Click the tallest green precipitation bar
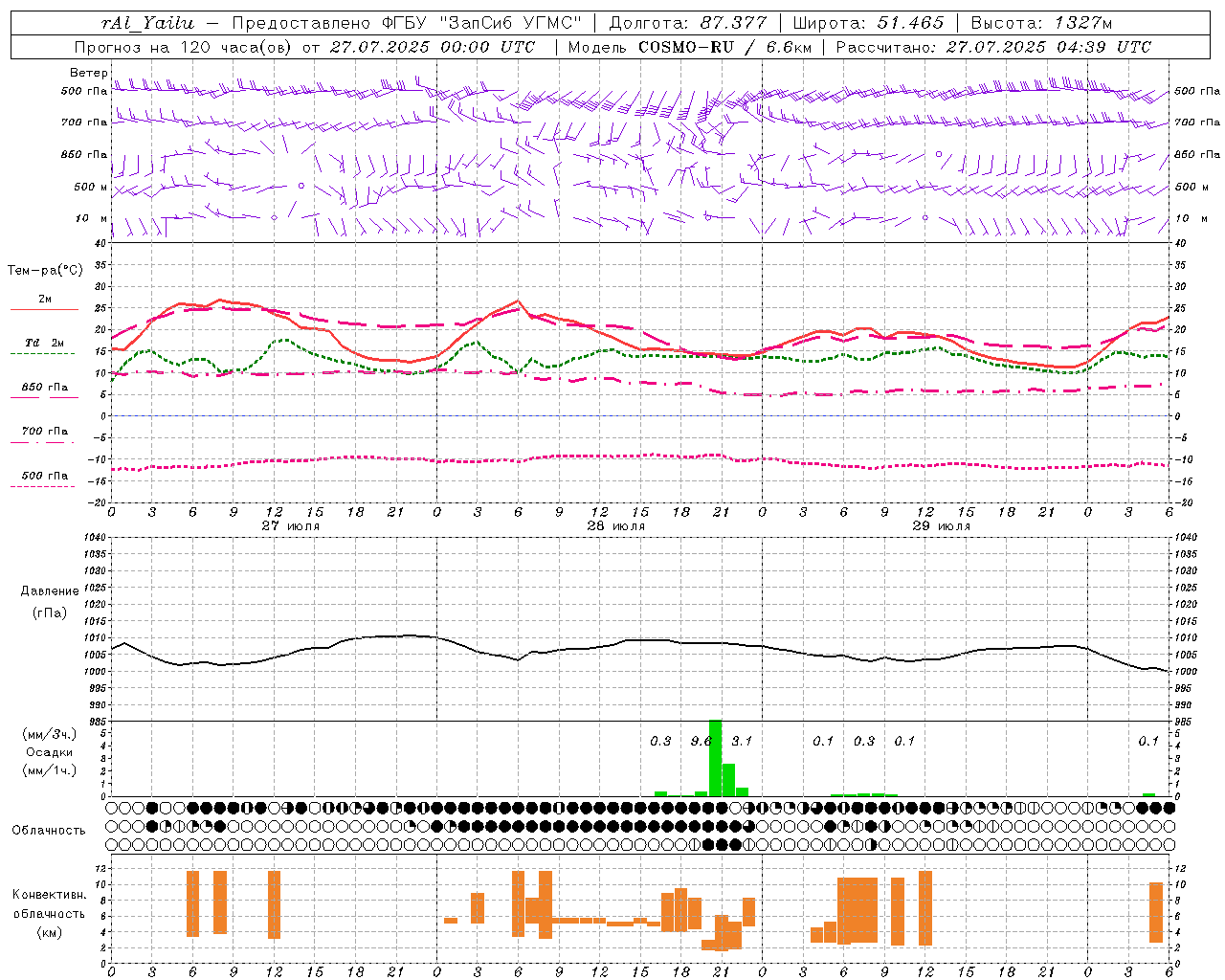The height and width of the screenshot is (980, 1225). tap(715, 758)
